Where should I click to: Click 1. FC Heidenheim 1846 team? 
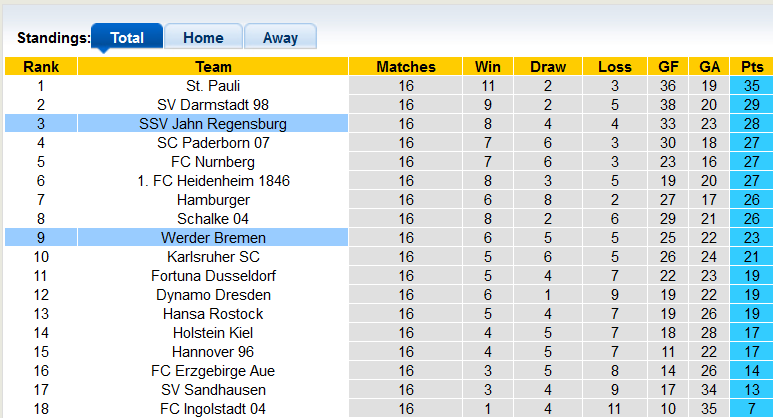pos(213,181)
